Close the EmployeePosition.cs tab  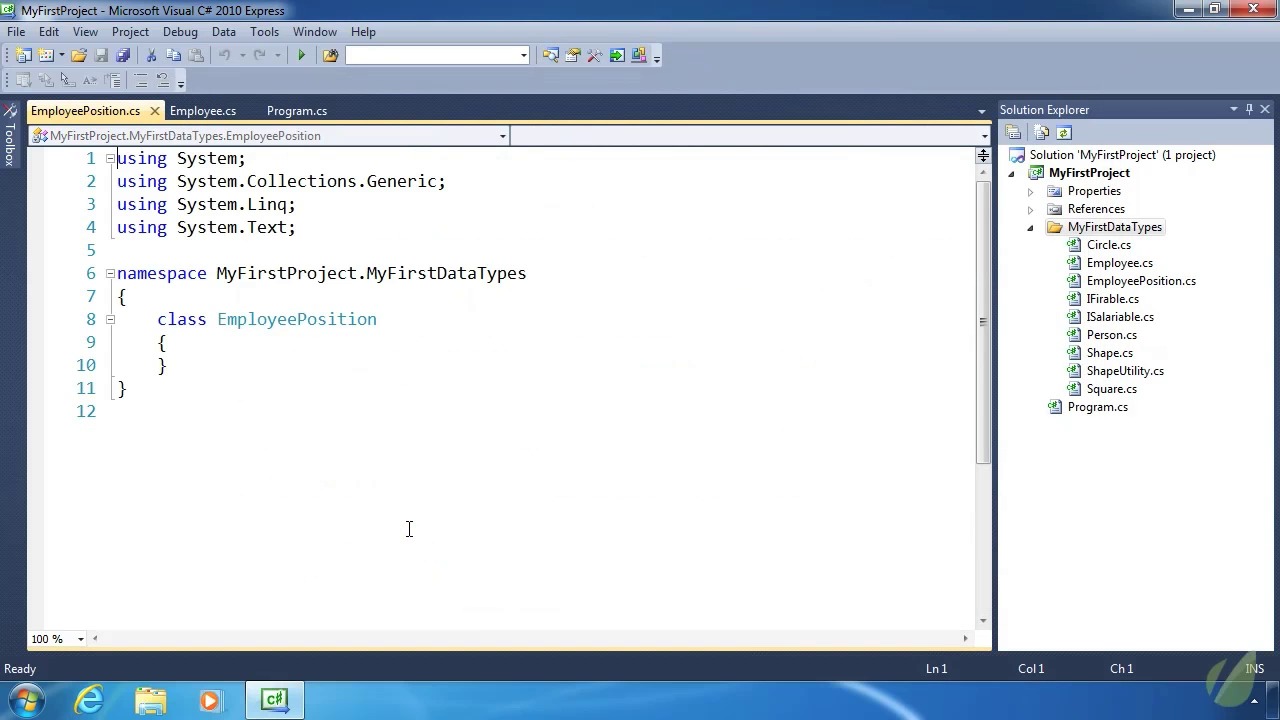coord(154,111)
